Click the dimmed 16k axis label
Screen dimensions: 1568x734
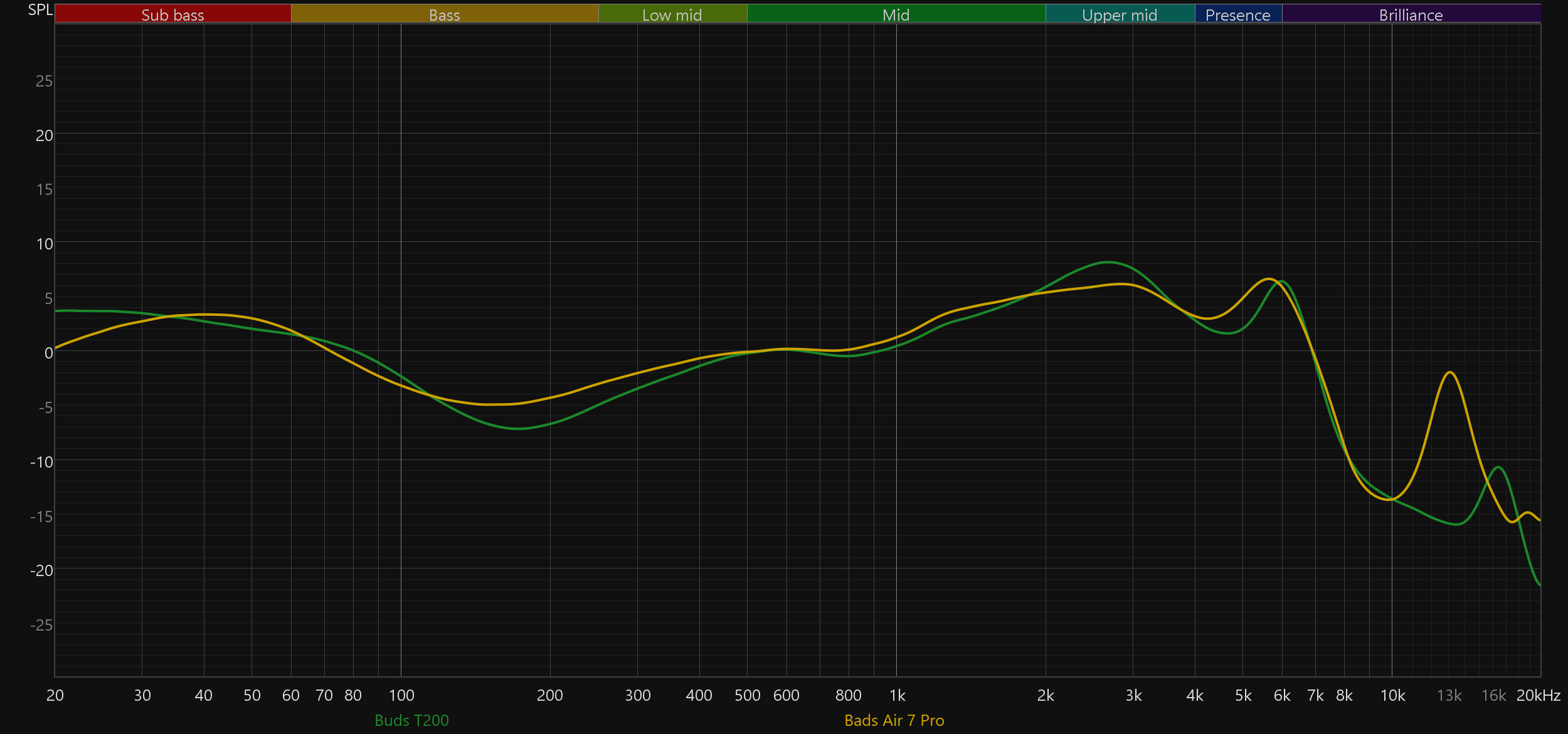pyautogui.click(x=1493, y=695)
